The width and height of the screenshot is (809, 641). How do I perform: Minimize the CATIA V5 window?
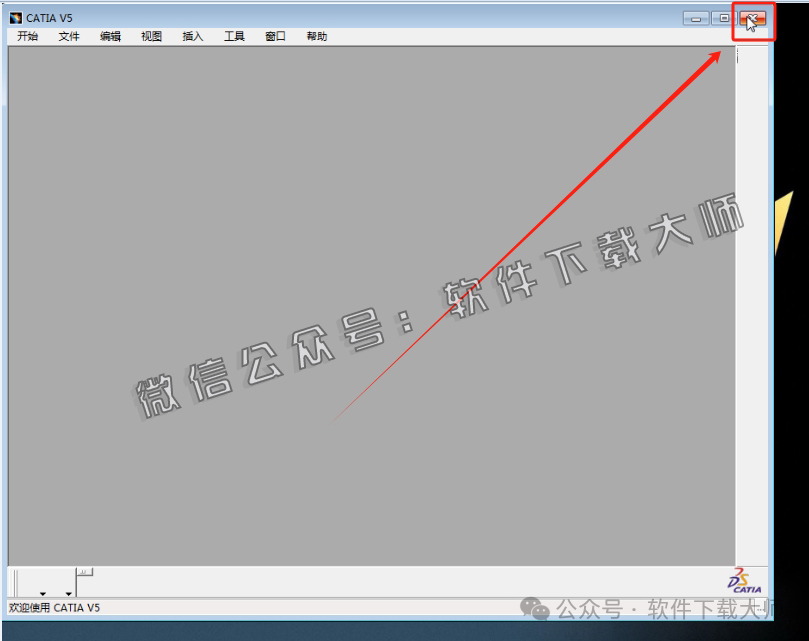point(696,17)
